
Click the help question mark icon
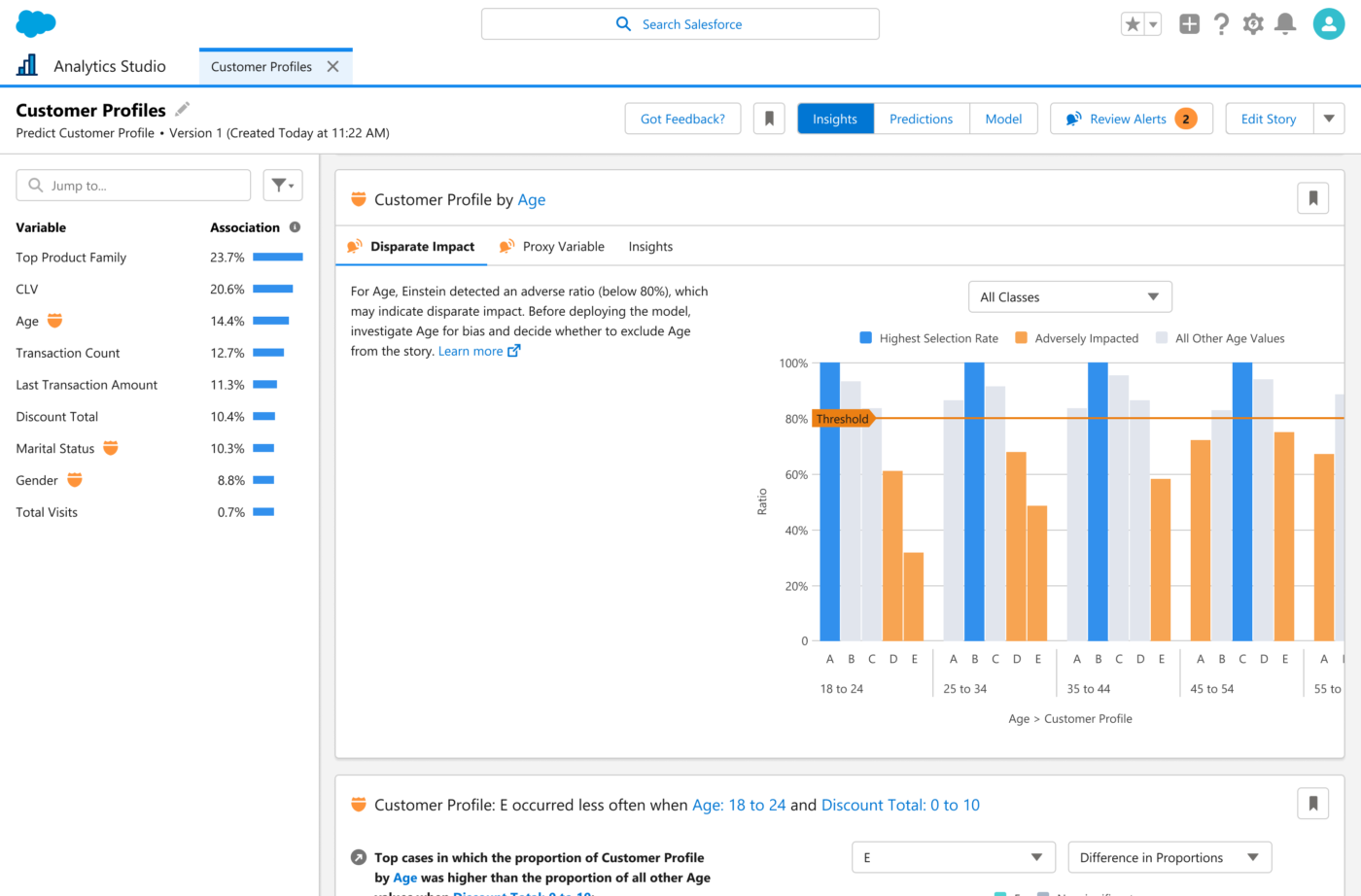(x=1221, y=24)
